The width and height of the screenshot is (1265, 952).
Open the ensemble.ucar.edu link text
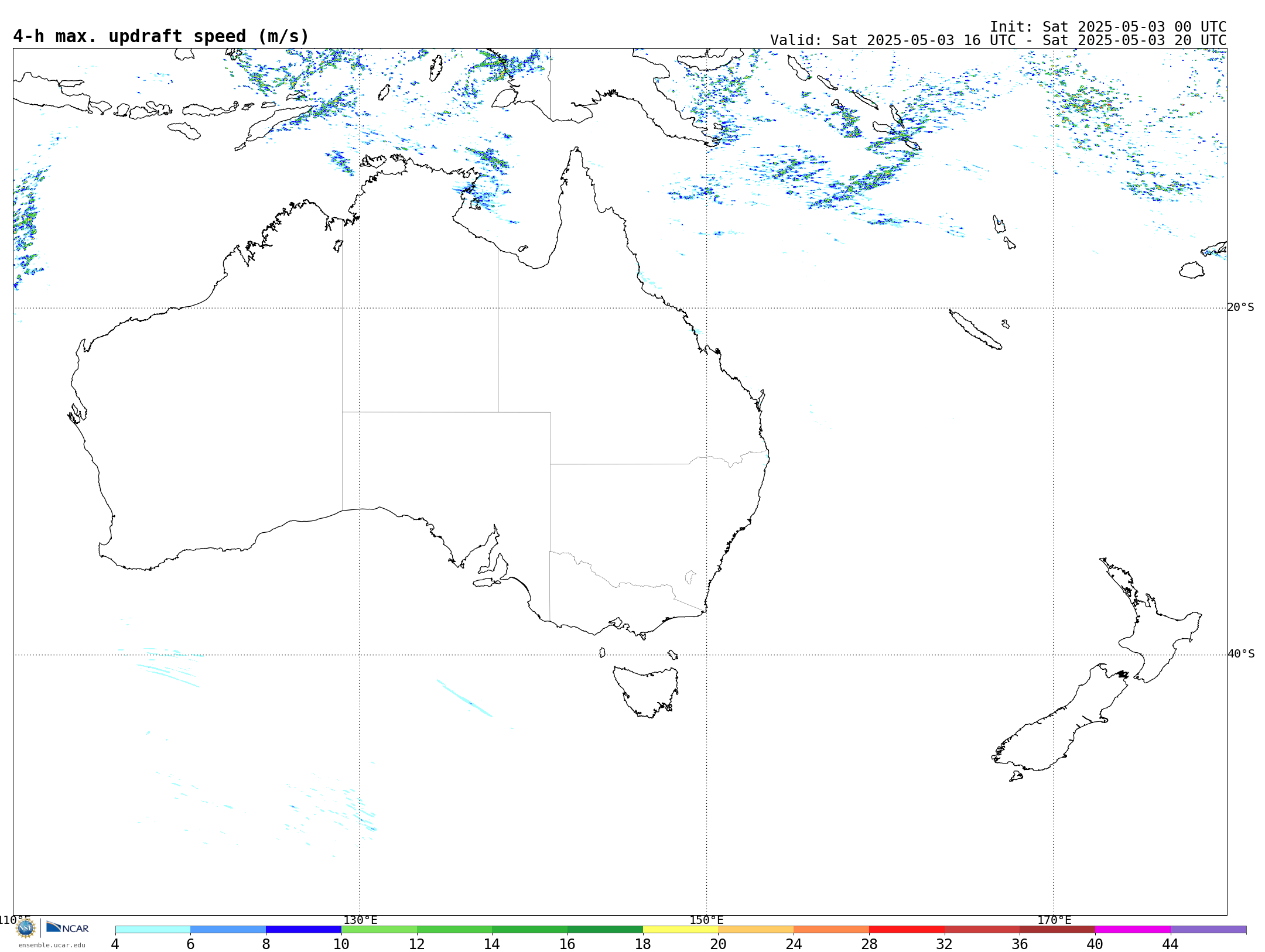click(52, 945)
